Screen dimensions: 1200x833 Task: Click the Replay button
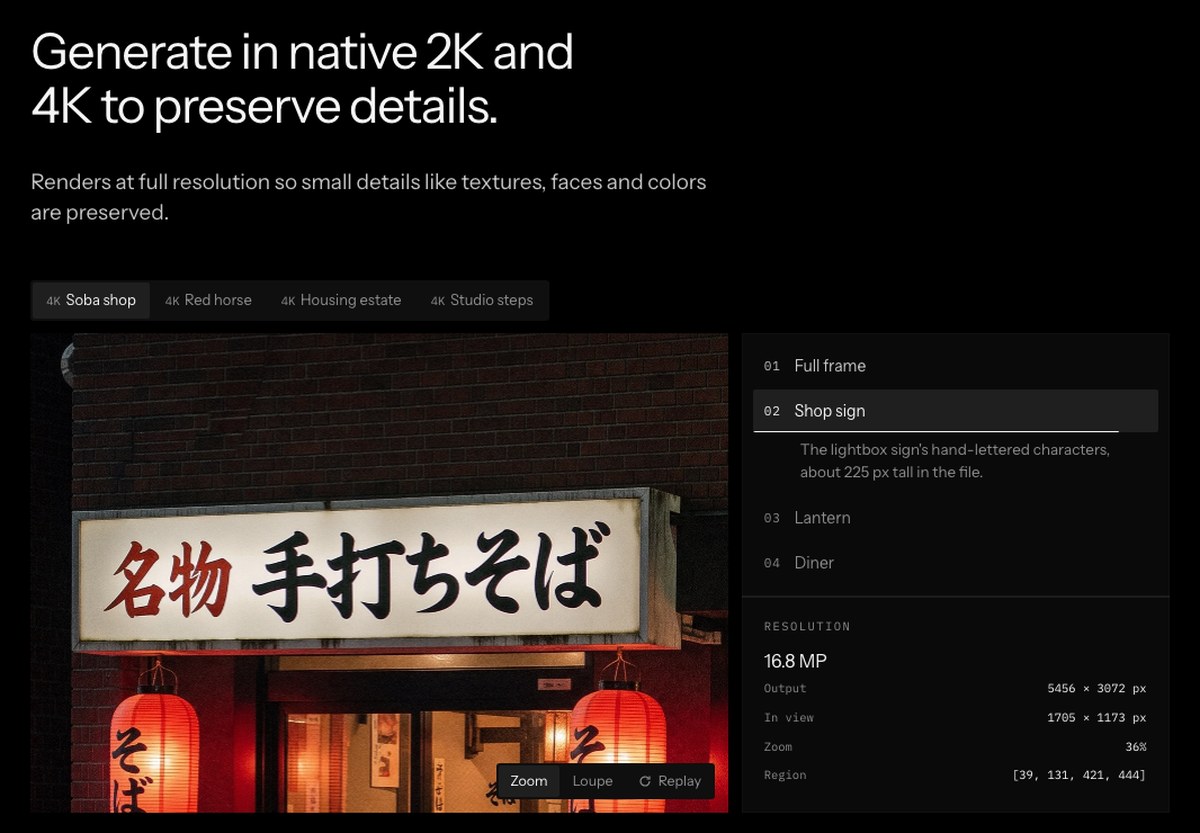(669, 781)
